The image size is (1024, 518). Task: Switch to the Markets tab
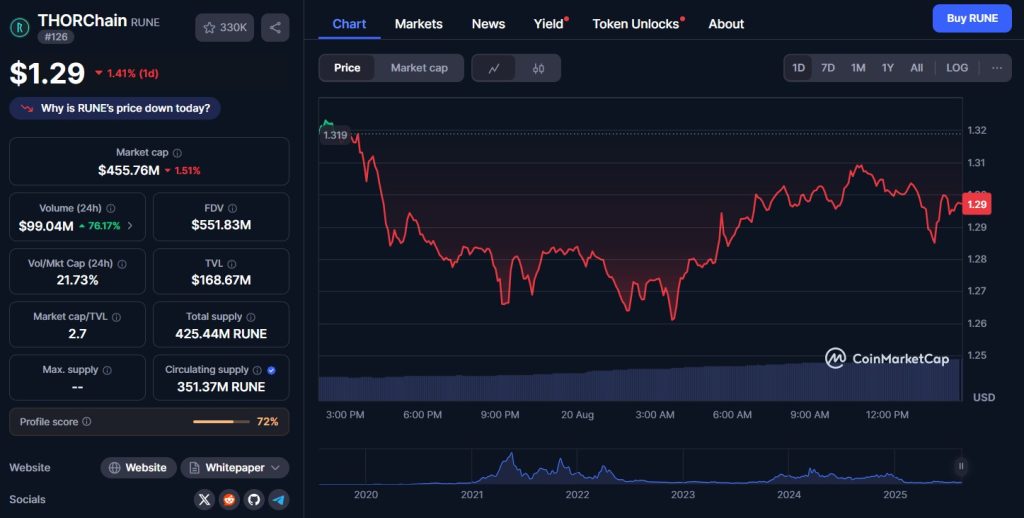pyautogui.click(x=418, y=24)
